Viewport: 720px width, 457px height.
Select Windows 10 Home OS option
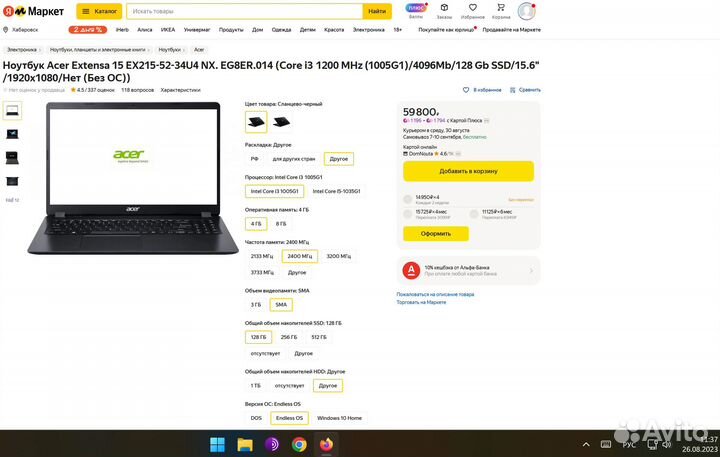click(339, 418)
